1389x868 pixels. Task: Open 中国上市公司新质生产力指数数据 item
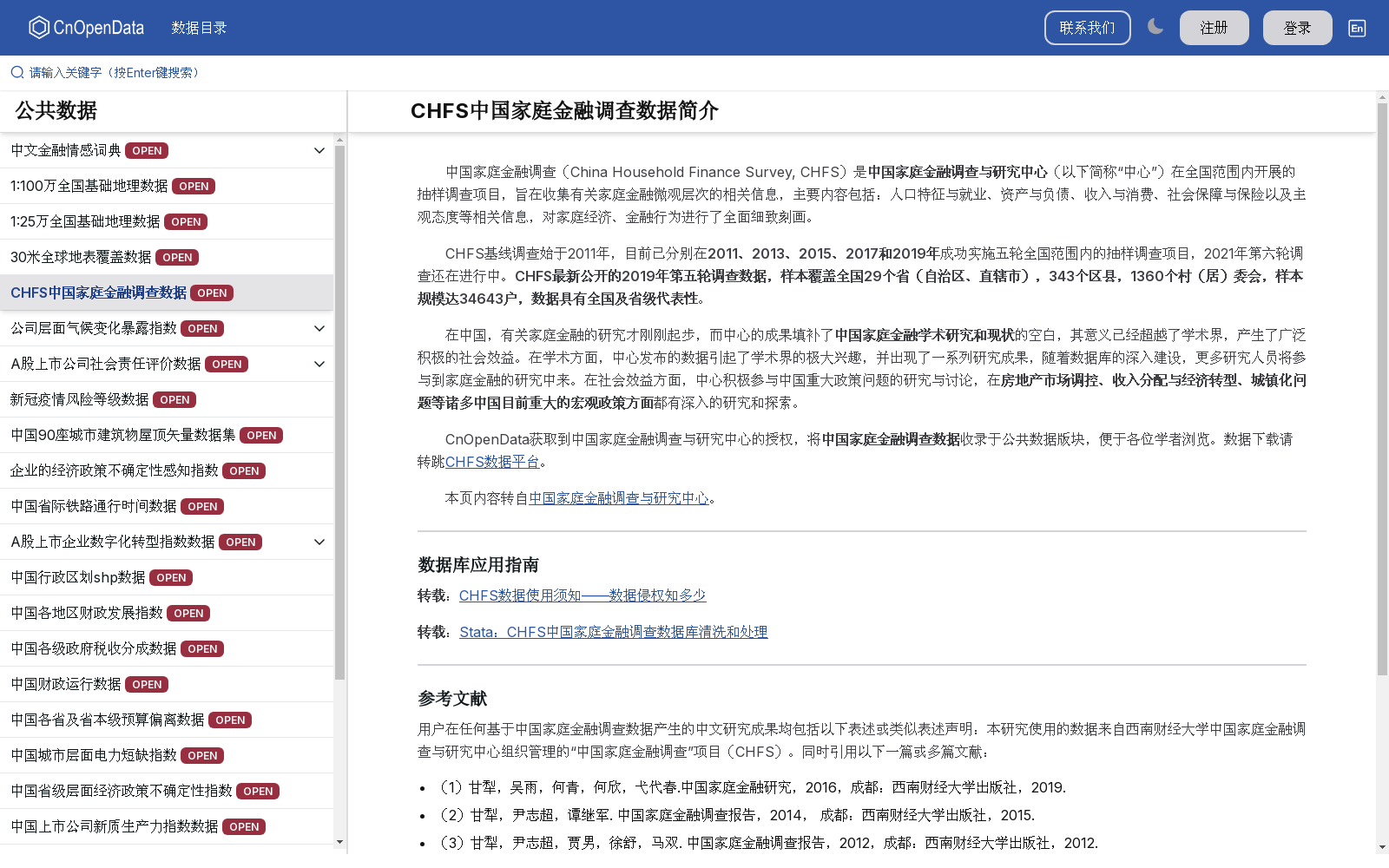pyautogui.click(x=167, y=826)
